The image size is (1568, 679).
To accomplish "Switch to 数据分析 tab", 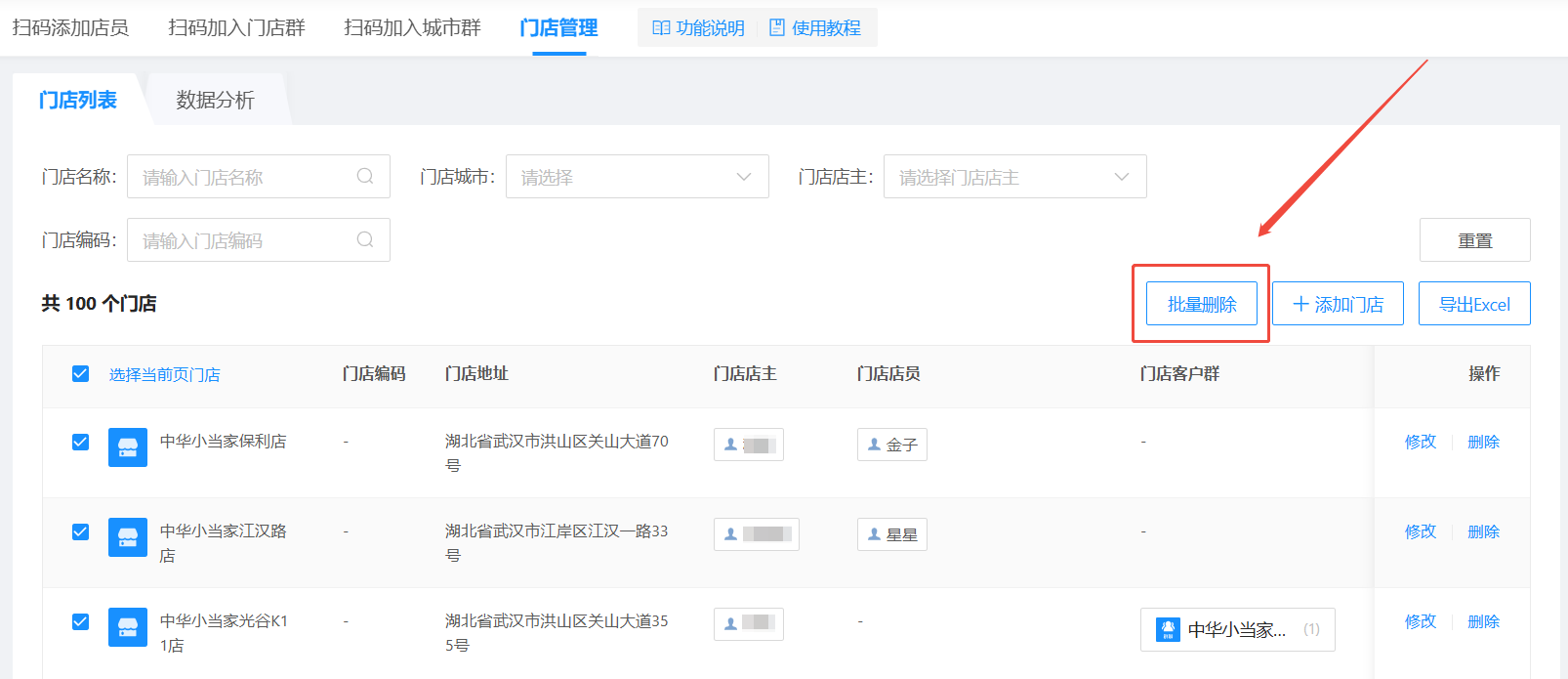I will pyautogui.click(x=215, y=101).
